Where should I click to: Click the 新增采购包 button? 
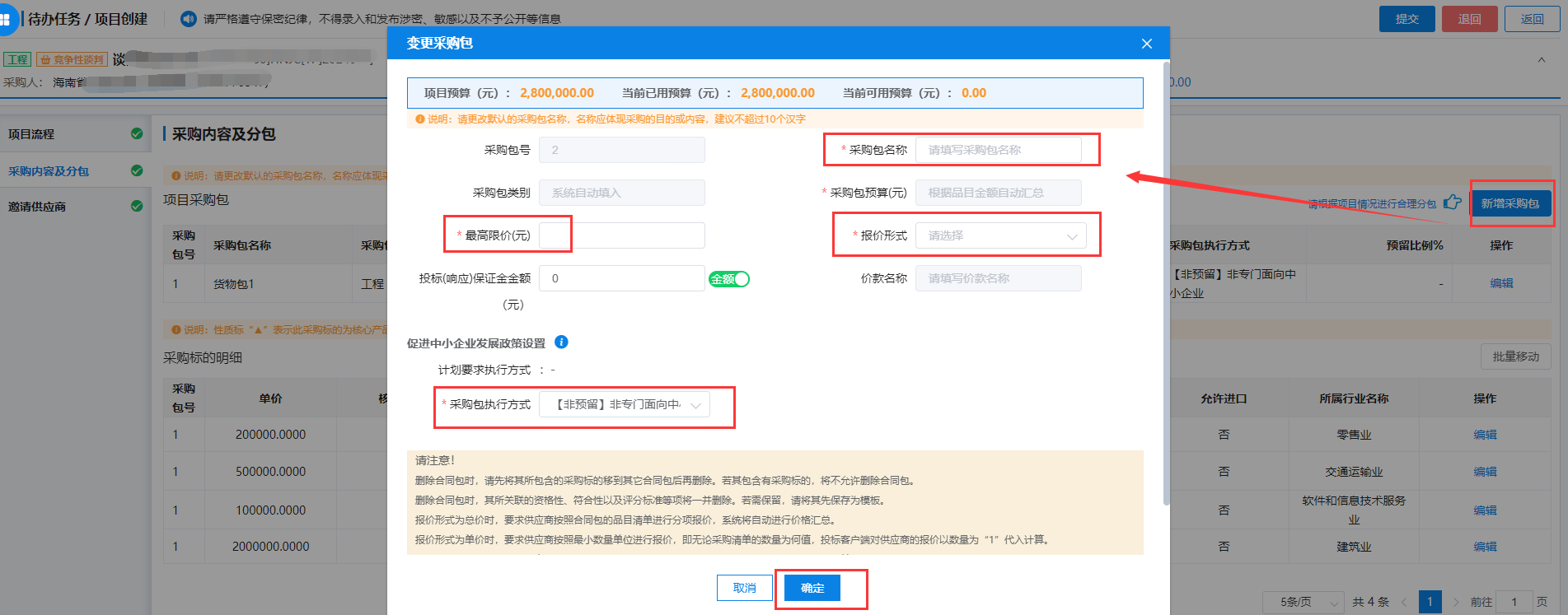(1509, 203)
